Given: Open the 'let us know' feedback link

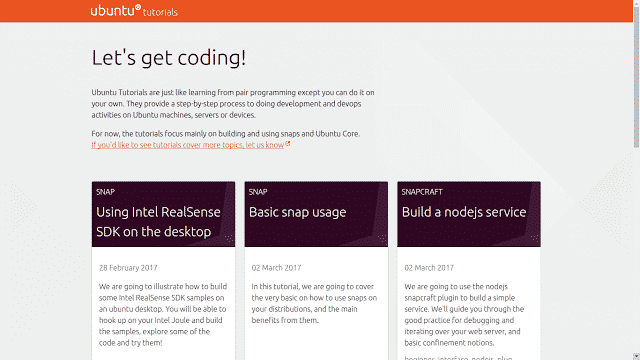Looking at the screenshot, I should (188, 145).
